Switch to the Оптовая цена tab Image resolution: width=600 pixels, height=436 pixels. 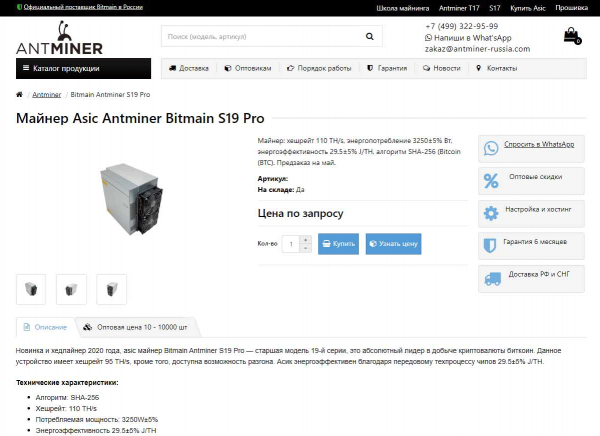pos(137,327)
